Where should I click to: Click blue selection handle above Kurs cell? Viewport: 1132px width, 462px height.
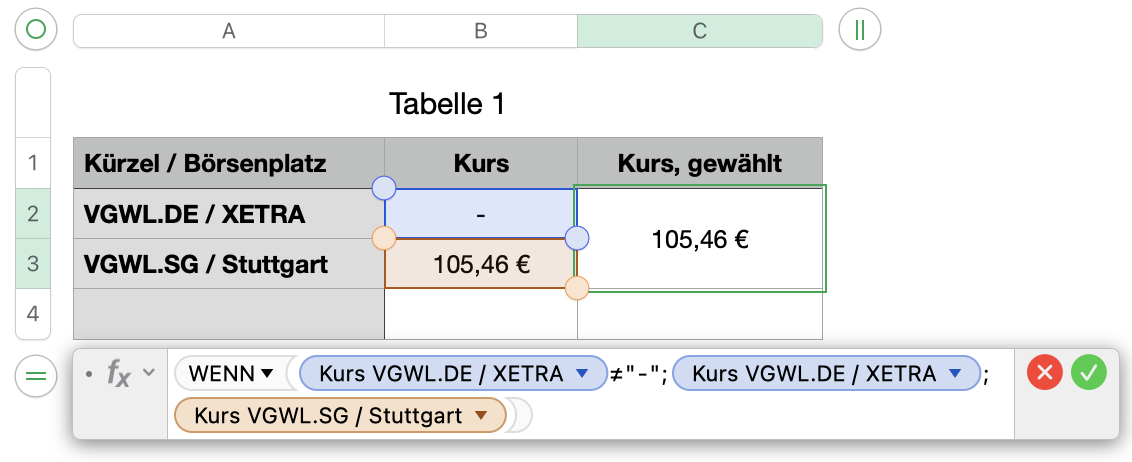(384, 188)
